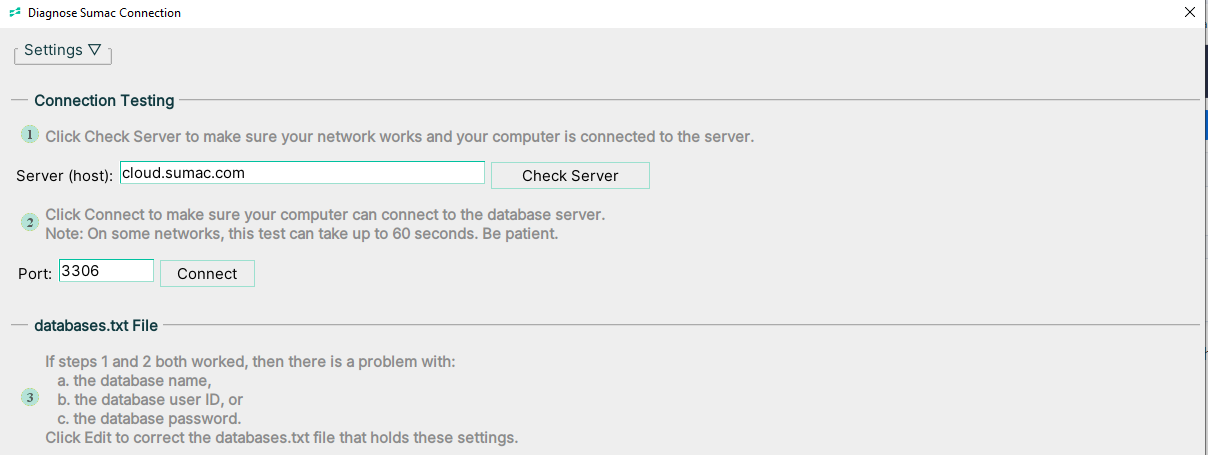Click the databases.txt File heading
Viewport: 1208px width, 455px height.
pos(96,324)
